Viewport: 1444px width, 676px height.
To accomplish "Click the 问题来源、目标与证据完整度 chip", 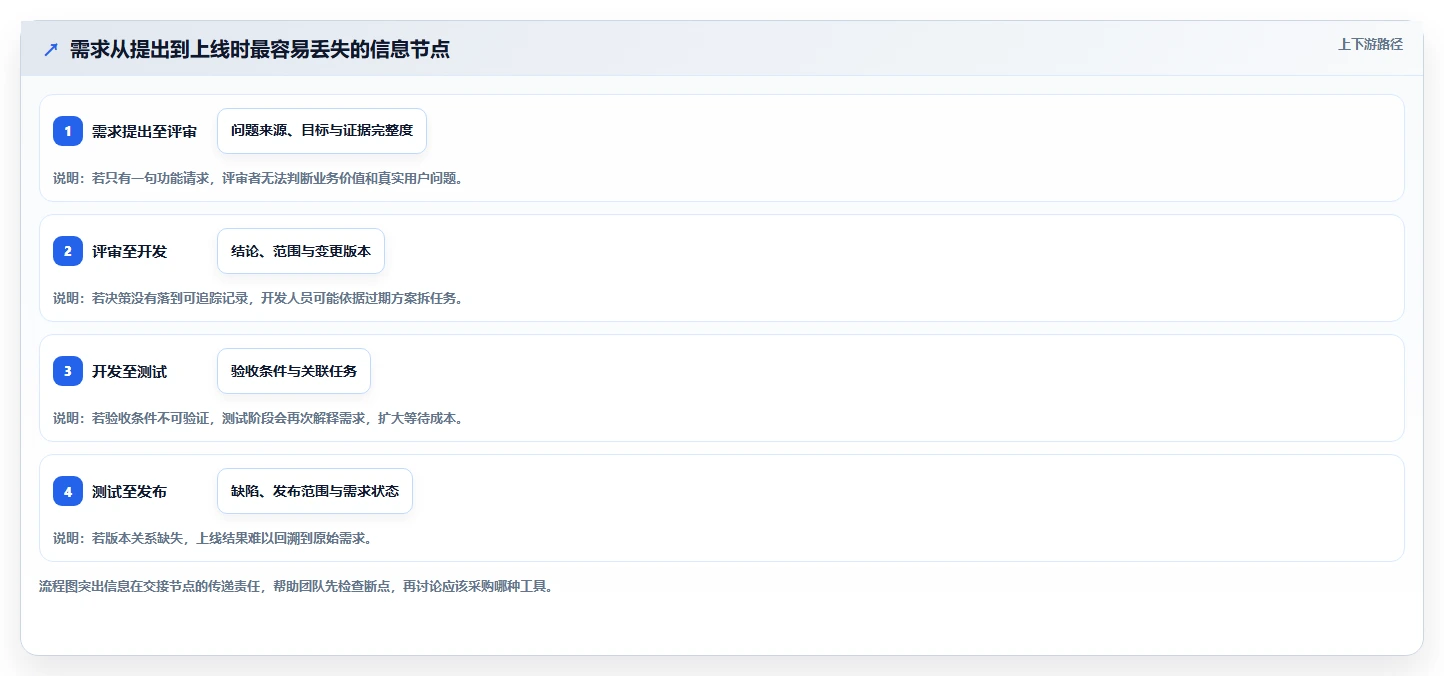I will [x=322, y=131].
